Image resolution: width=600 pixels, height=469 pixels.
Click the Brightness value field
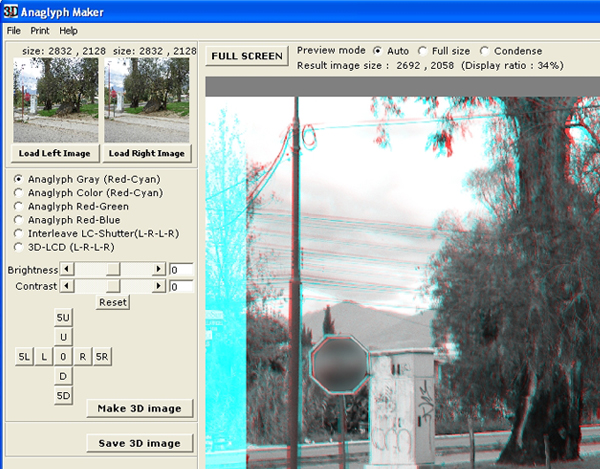pyautogui.click(x=181, y=270)
